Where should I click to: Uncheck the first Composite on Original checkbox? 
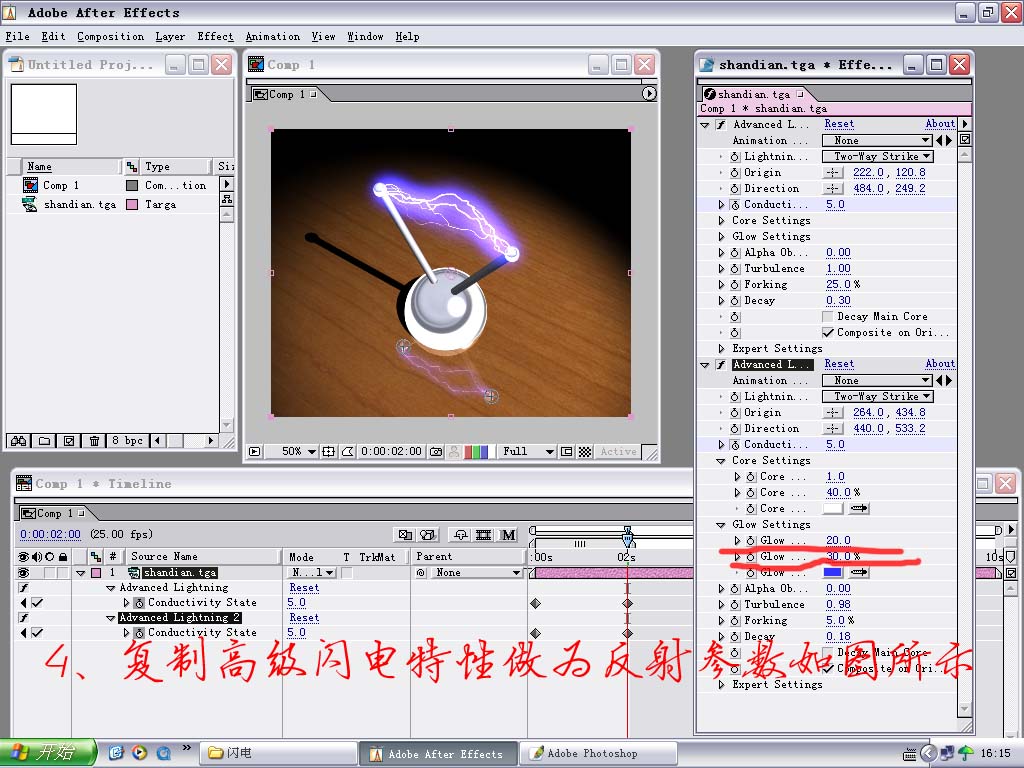(x=828, y=332)
